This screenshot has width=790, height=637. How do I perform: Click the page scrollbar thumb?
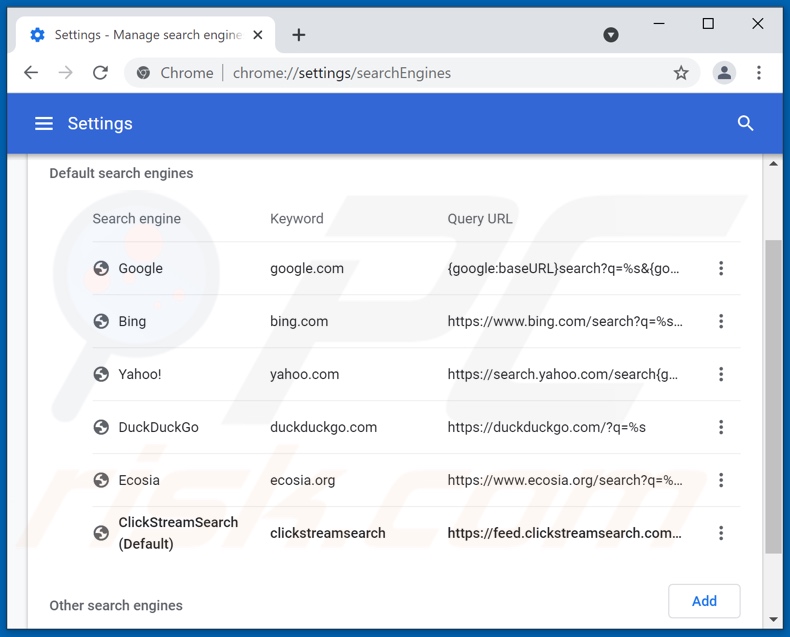[773, 397]
